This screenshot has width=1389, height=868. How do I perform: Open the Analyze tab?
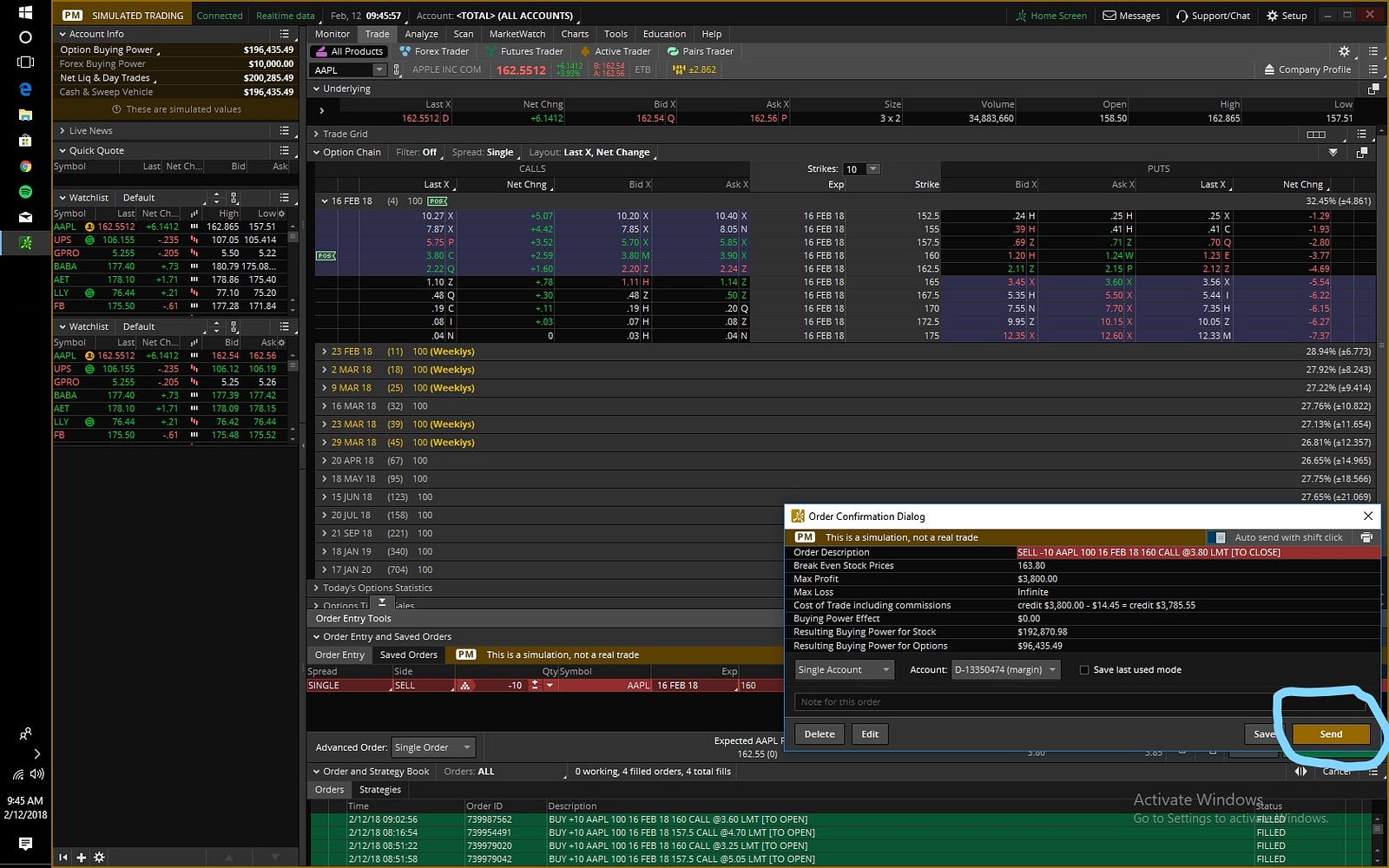click(x=422, y=34)
